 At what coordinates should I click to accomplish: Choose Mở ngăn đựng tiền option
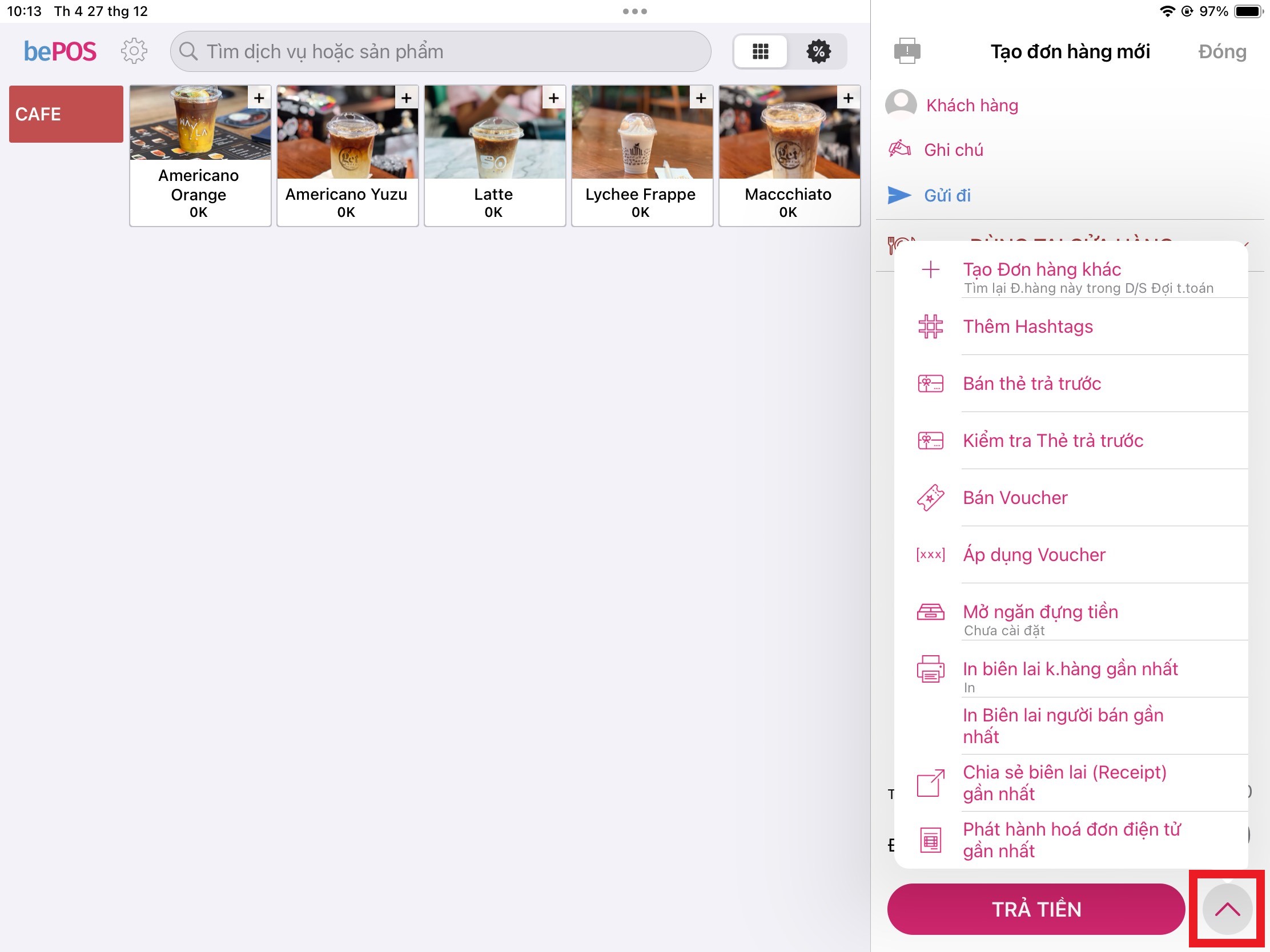(1040, 612)
